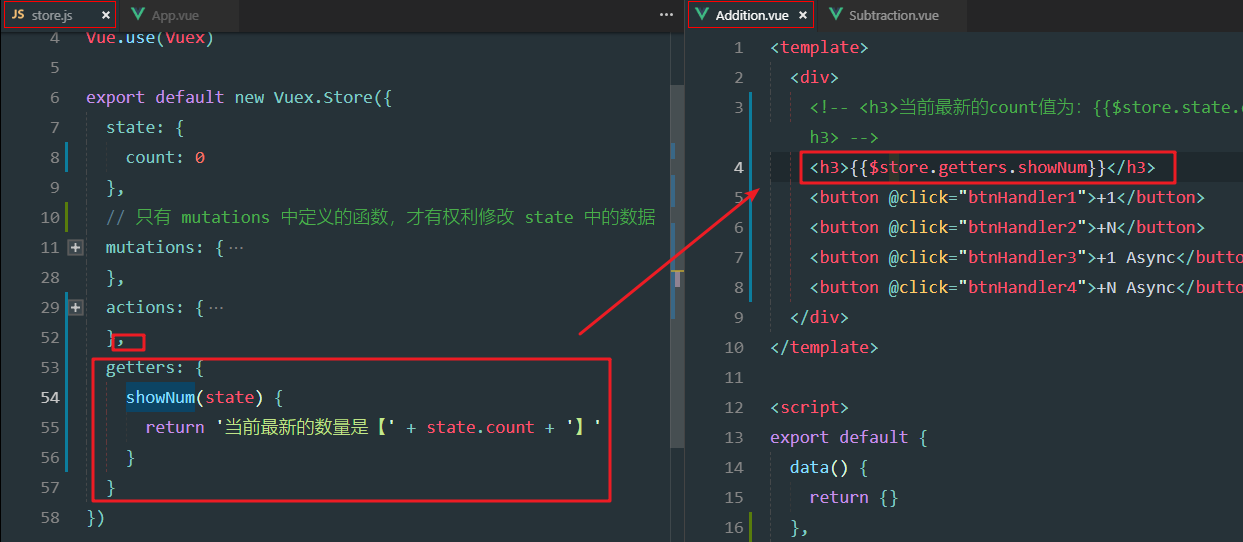Open the Subtraction.vue tab
1243x542 pixels.
(x=893, y=16)
